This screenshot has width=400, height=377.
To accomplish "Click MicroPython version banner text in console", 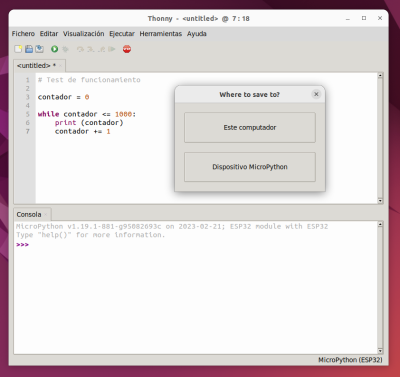I will point(172,226).
